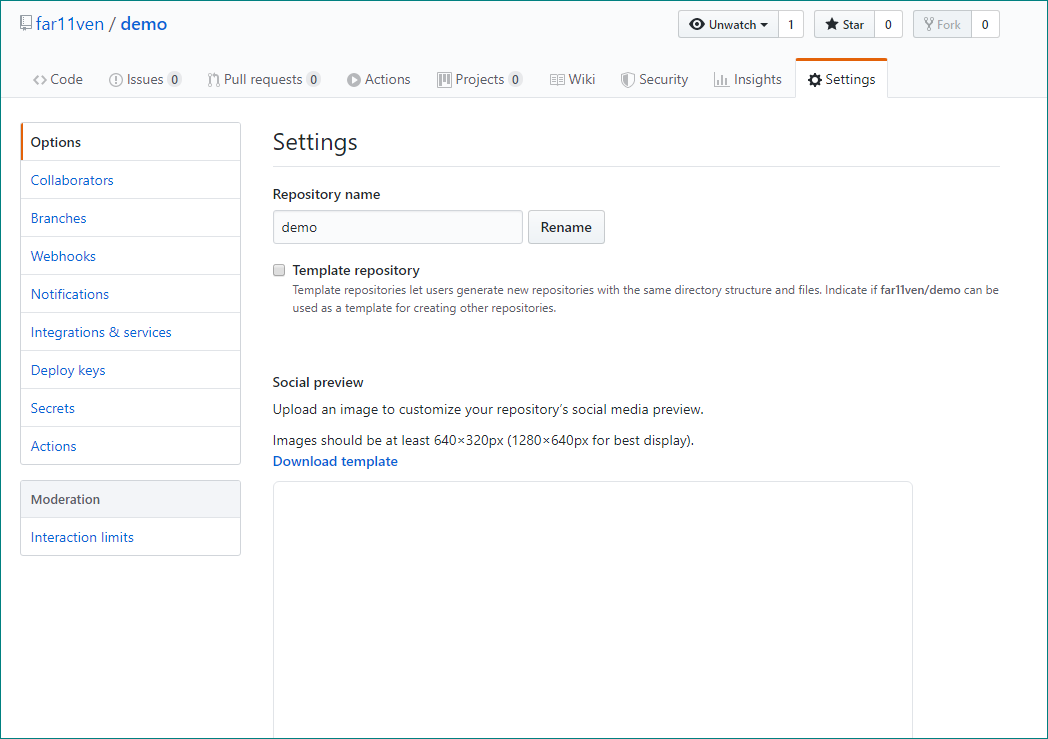This screenshot has width=1048, height=739.
Task: Click the repository book icon beside far11ven
Action: 25,23
